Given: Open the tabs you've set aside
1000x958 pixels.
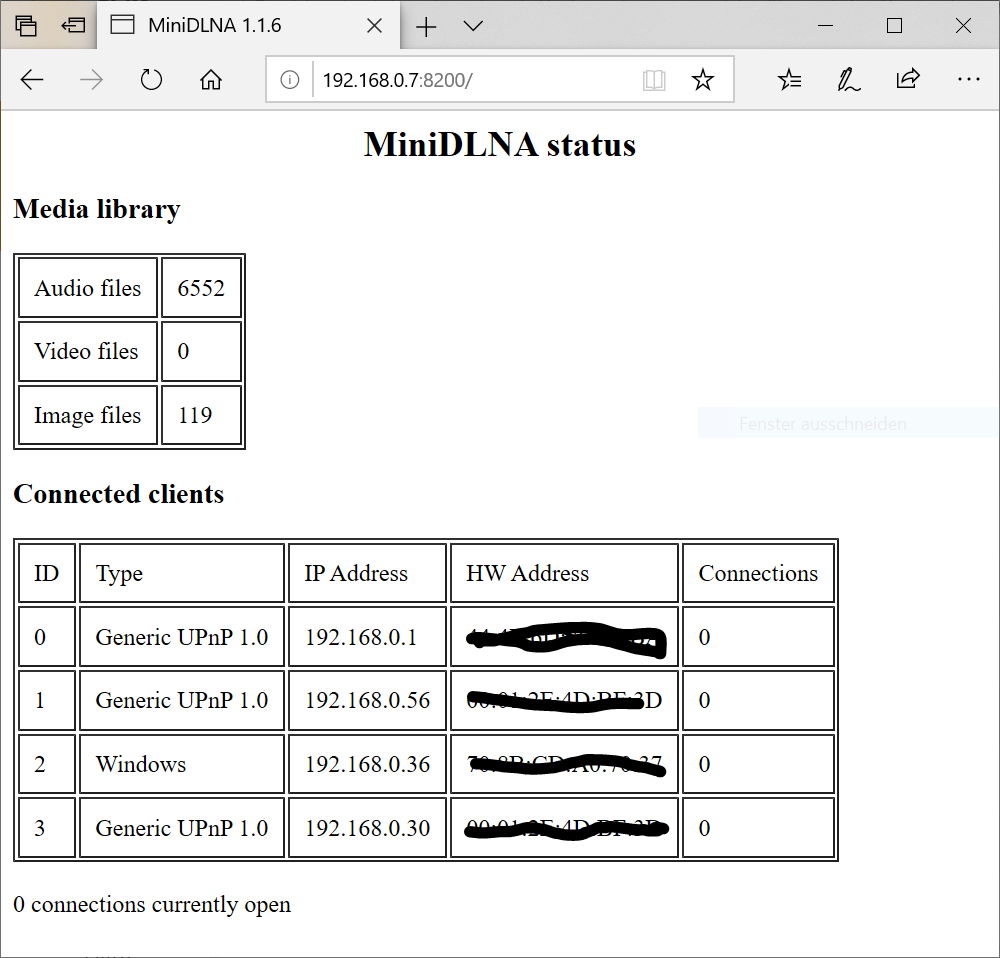Looking at the screenshot, I should (x=26, y=26).
